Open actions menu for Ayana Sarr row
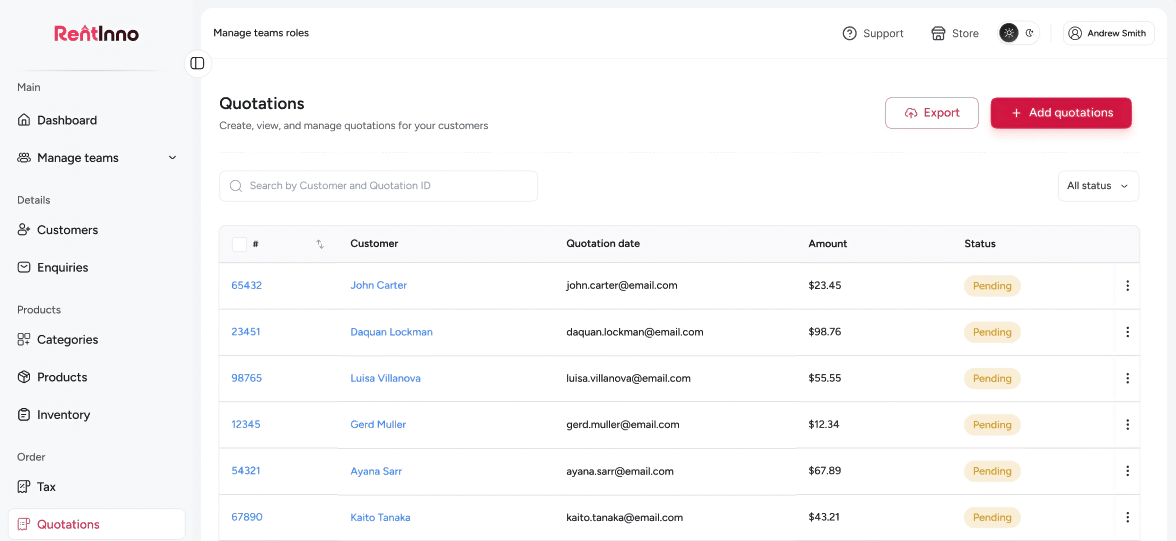Screen dimensions: 1176x541 (1127, 471)
